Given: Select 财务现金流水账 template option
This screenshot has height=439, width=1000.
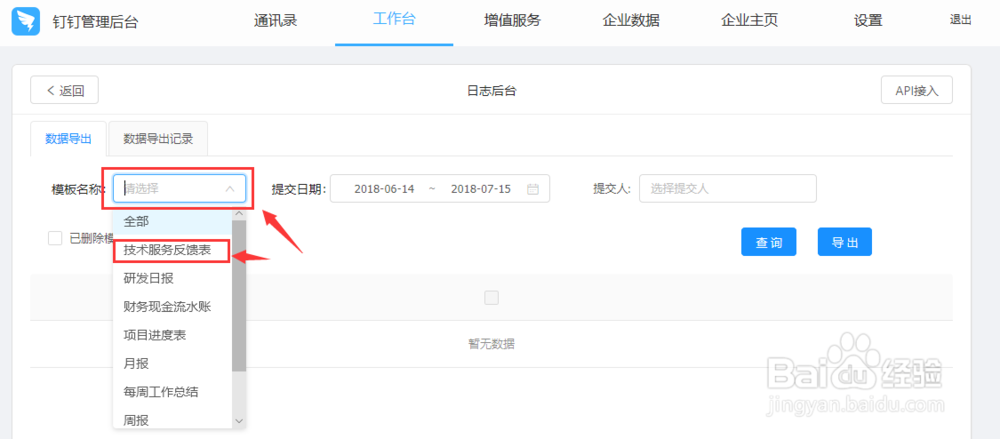Looking at the screenshot, I should 172,306.
